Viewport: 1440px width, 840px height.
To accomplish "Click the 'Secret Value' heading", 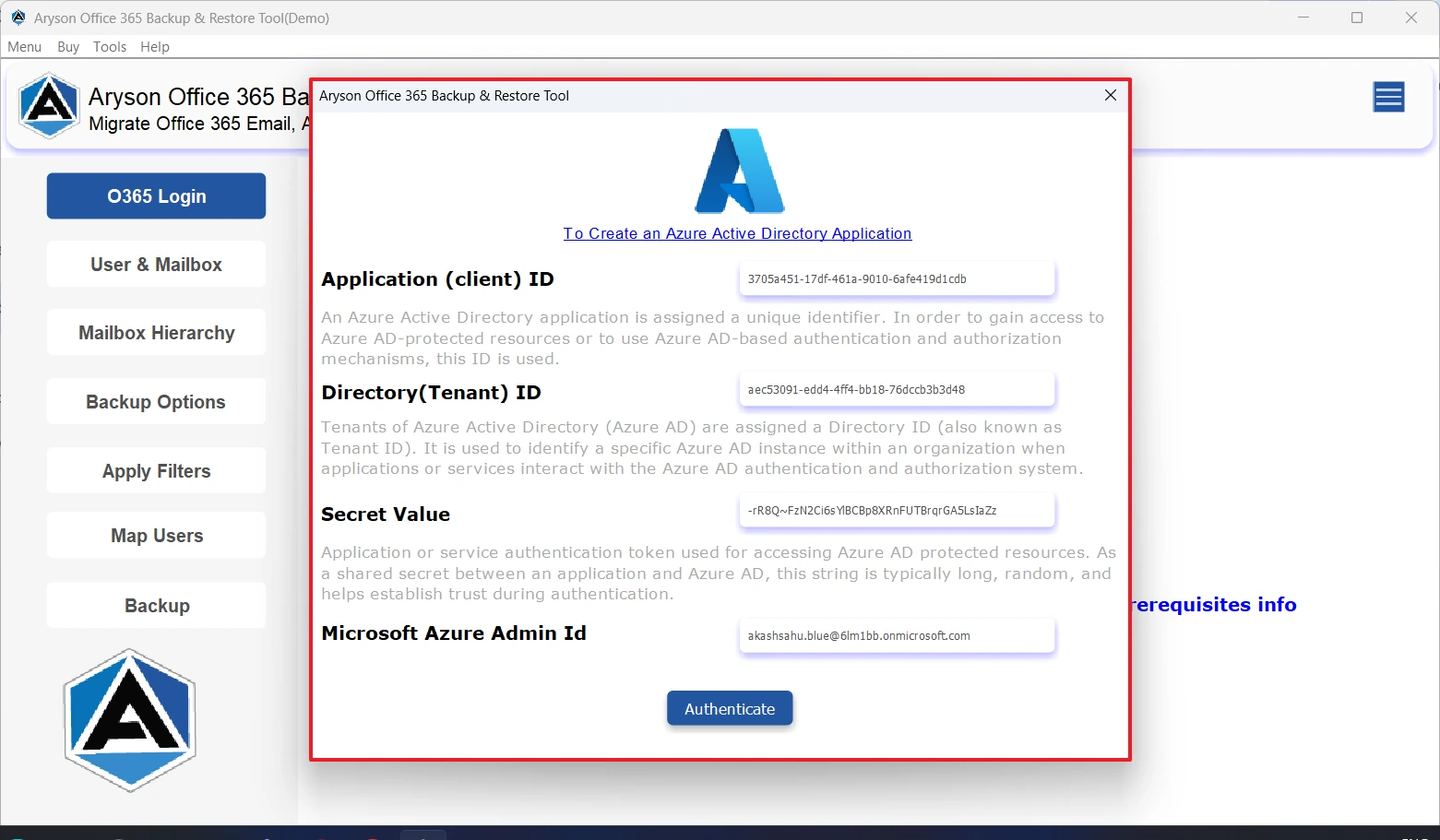I will click(386, 515).
